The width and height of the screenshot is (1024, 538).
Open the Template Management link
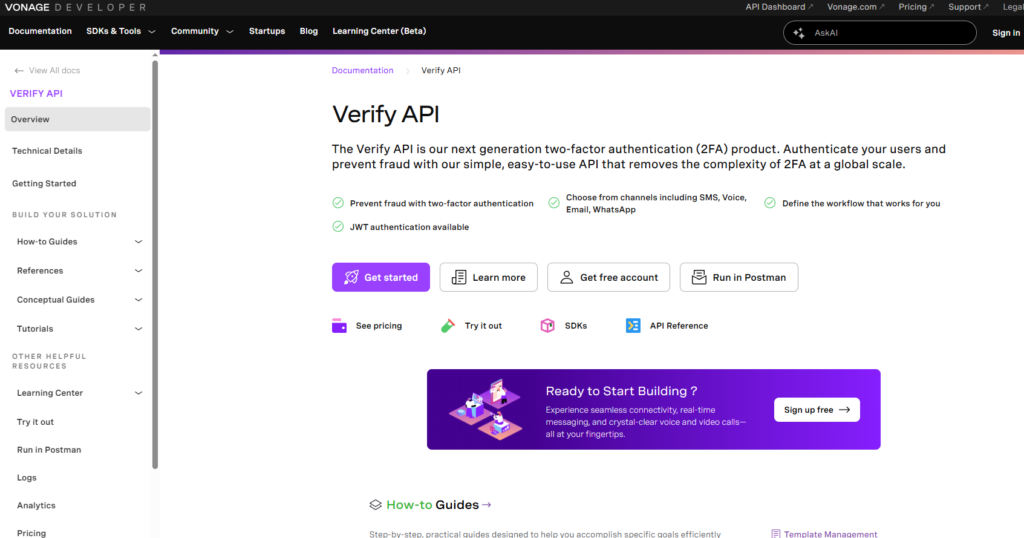pos(830,534)
